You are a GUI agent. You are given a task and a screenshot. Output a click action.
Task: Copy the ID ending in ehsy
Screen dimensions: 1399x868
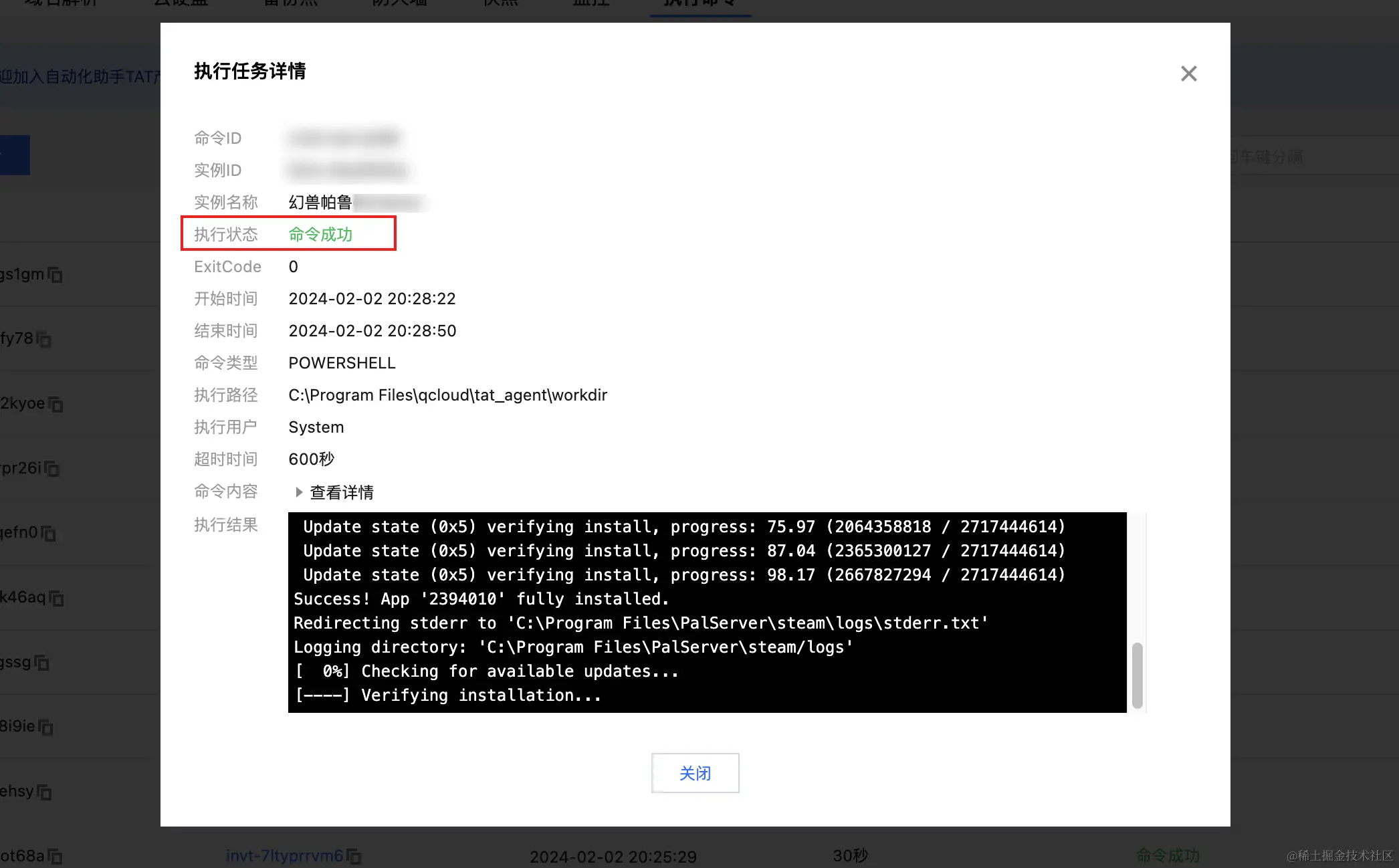(x=45, y=792)
